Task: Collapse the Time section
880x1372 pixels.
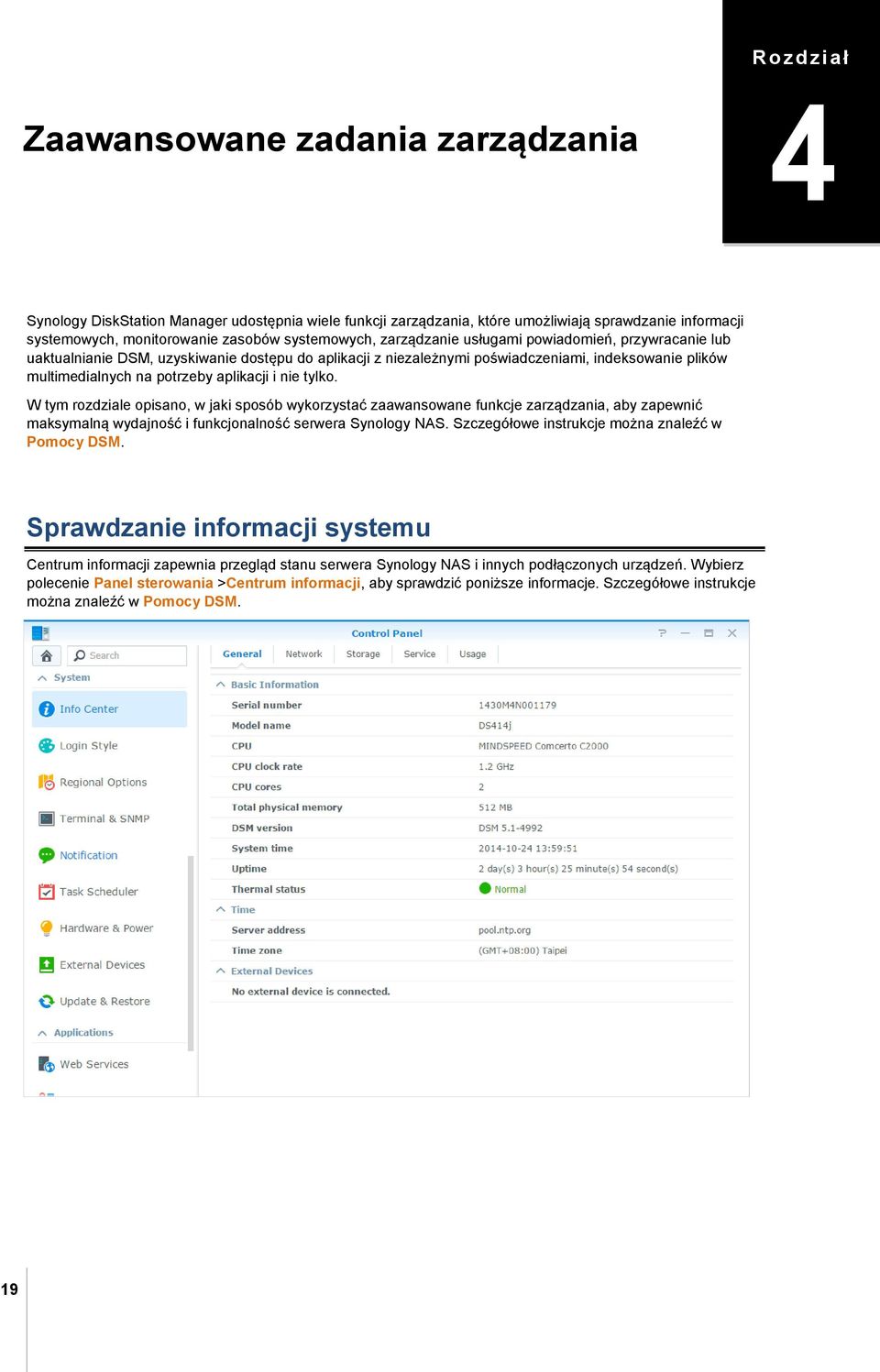Action: (x=220, y=909)
